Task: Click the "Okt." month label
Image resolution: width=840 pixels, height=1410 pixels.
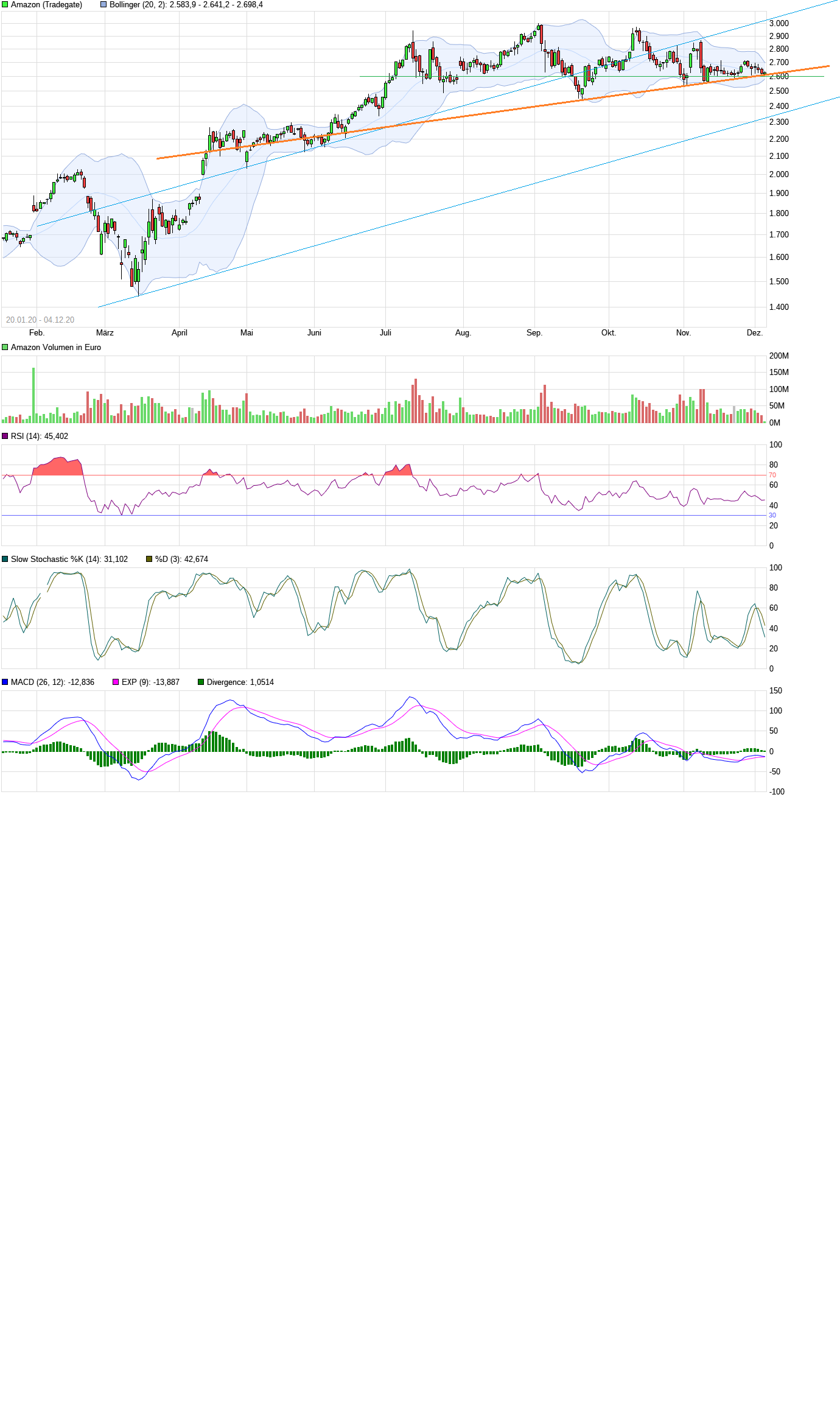Action: click(609, 333)
